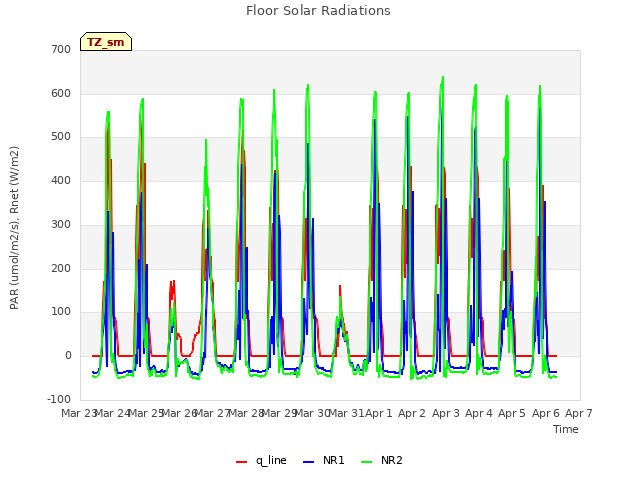Click the 0 y-axis tick label
This screenshot has width=640, height=480.
click(x=68, y=356)
